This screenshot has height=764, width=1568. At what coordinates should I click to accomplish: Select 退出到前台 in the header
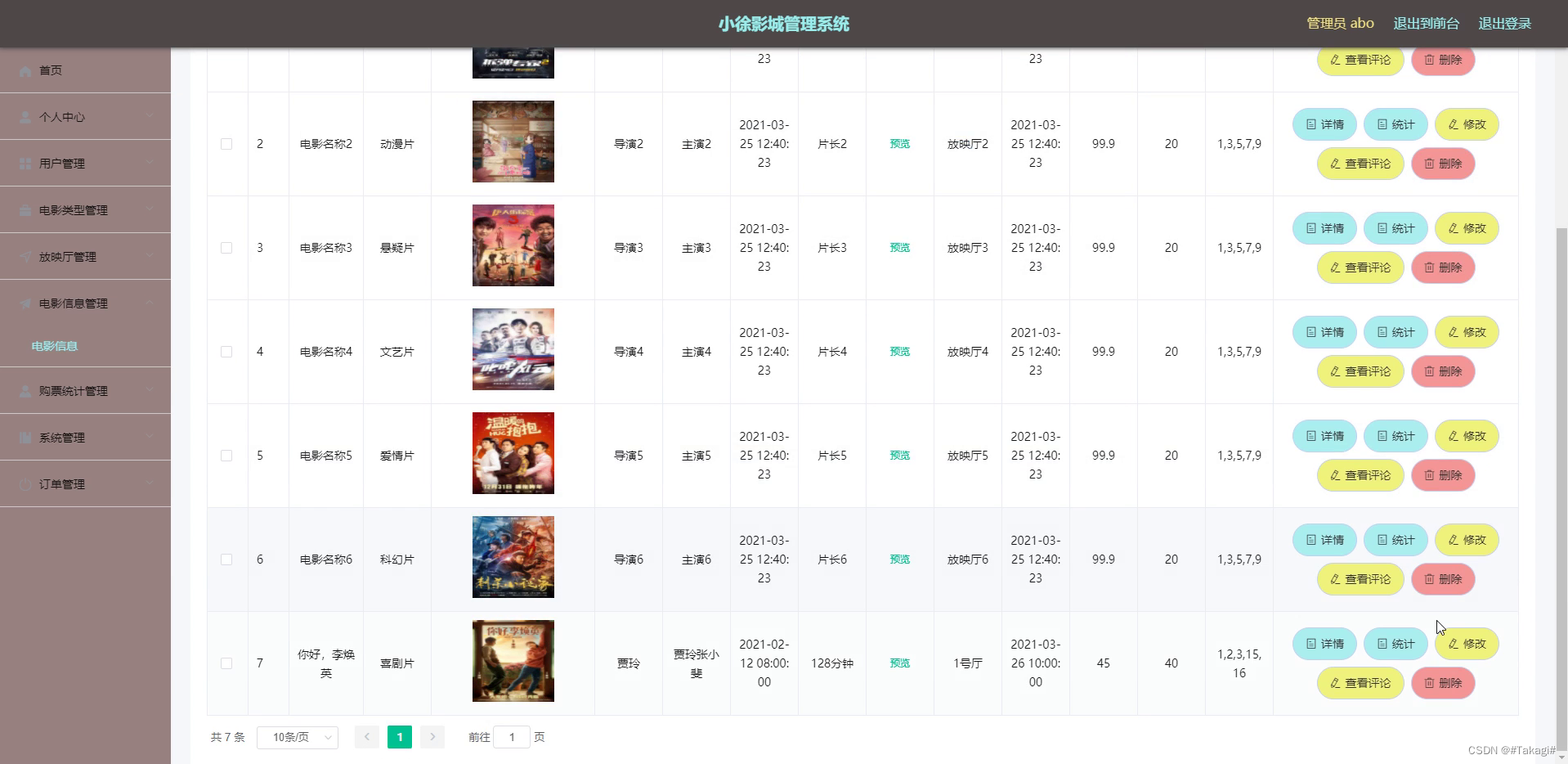[1426, 23]
